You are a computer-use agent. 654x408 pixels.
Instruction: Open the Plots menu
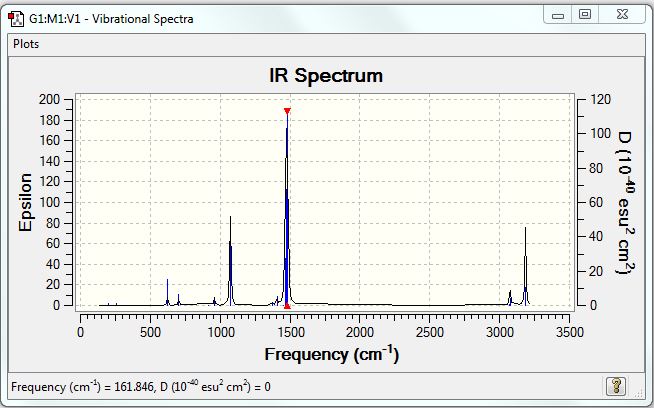coord(26,44)
